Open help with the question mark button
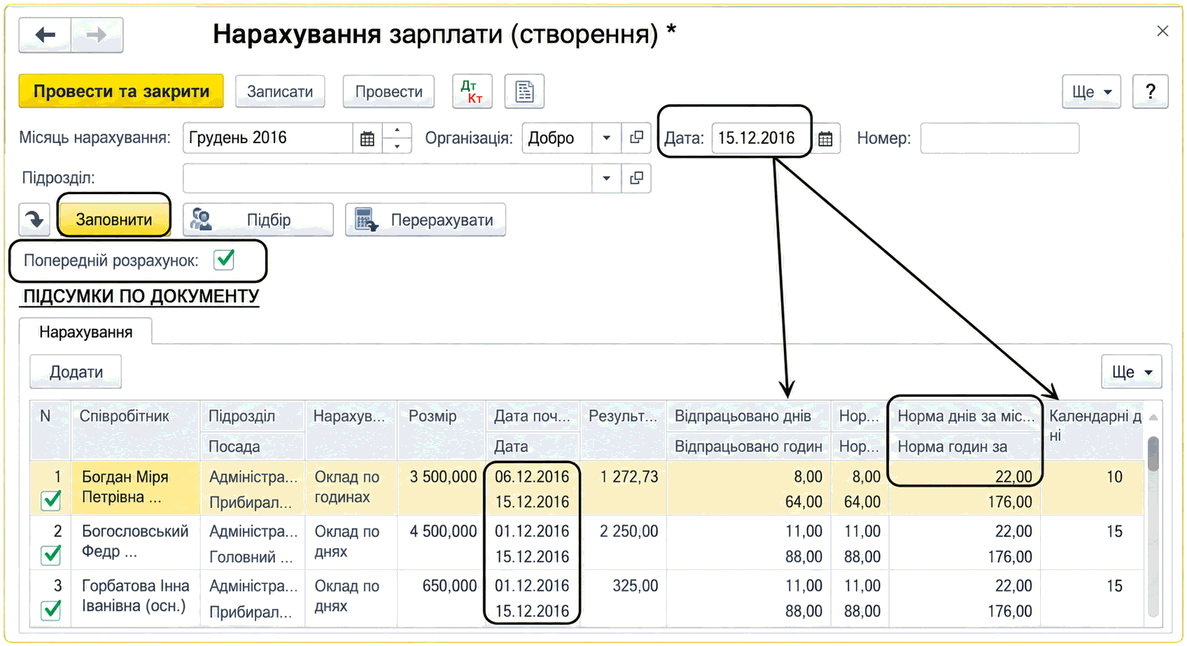Image resolution: width=1187 pixels, height=646 pixels. 1151,92
